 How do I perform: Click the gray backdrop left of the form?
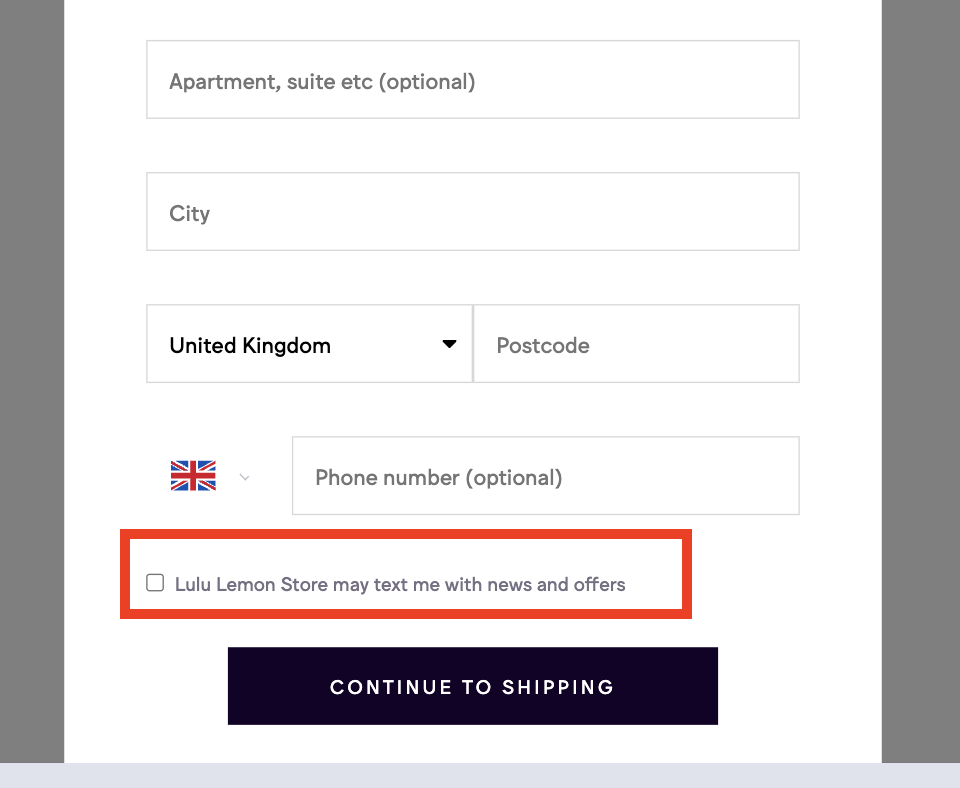(32, 380)
